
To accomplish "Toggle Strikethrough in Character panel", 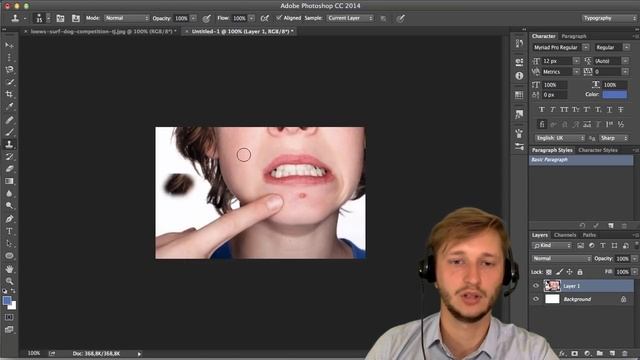I will click(621, 109).
